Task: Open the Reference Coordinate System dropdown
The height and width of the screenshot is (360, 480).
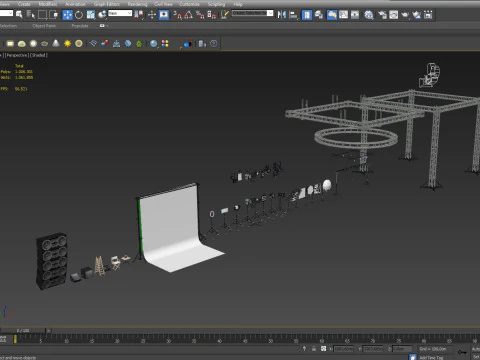Action: click(120, 13)
